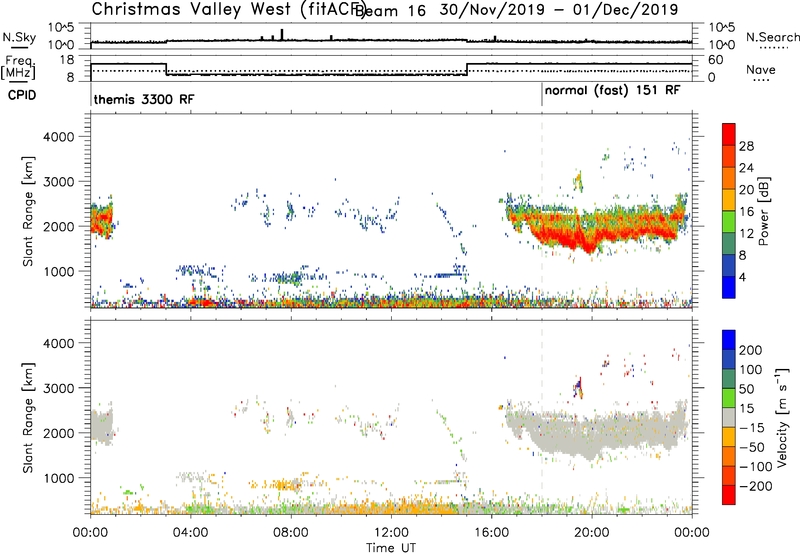Click the 'Time UT' axis title

[x=391, y=547]
